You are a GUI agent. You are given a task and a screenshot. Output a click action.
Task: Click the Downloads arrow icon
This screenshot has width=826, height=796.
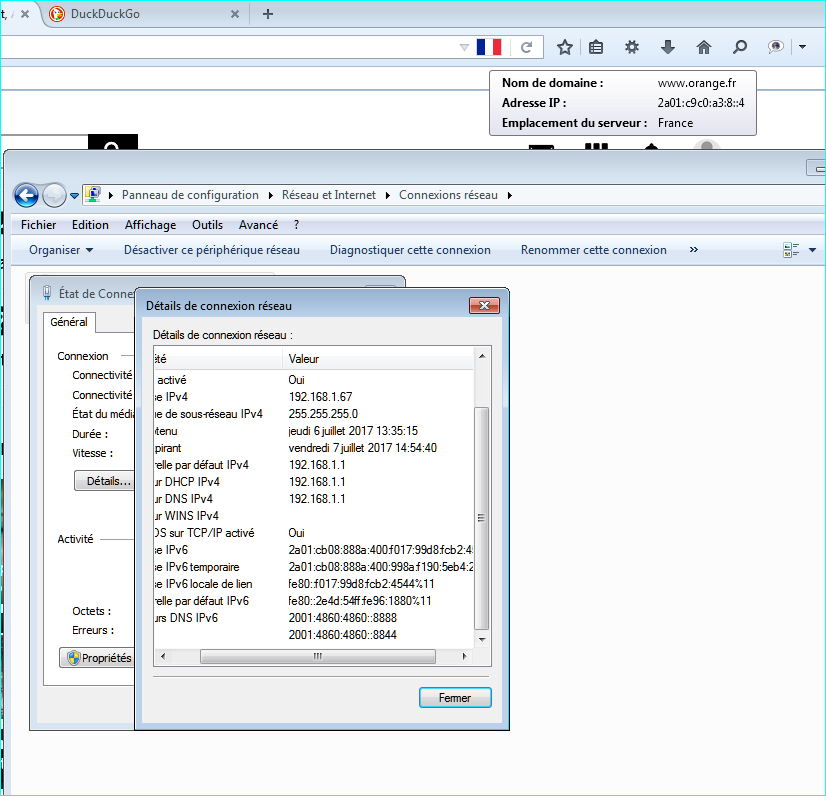[667, 46]
